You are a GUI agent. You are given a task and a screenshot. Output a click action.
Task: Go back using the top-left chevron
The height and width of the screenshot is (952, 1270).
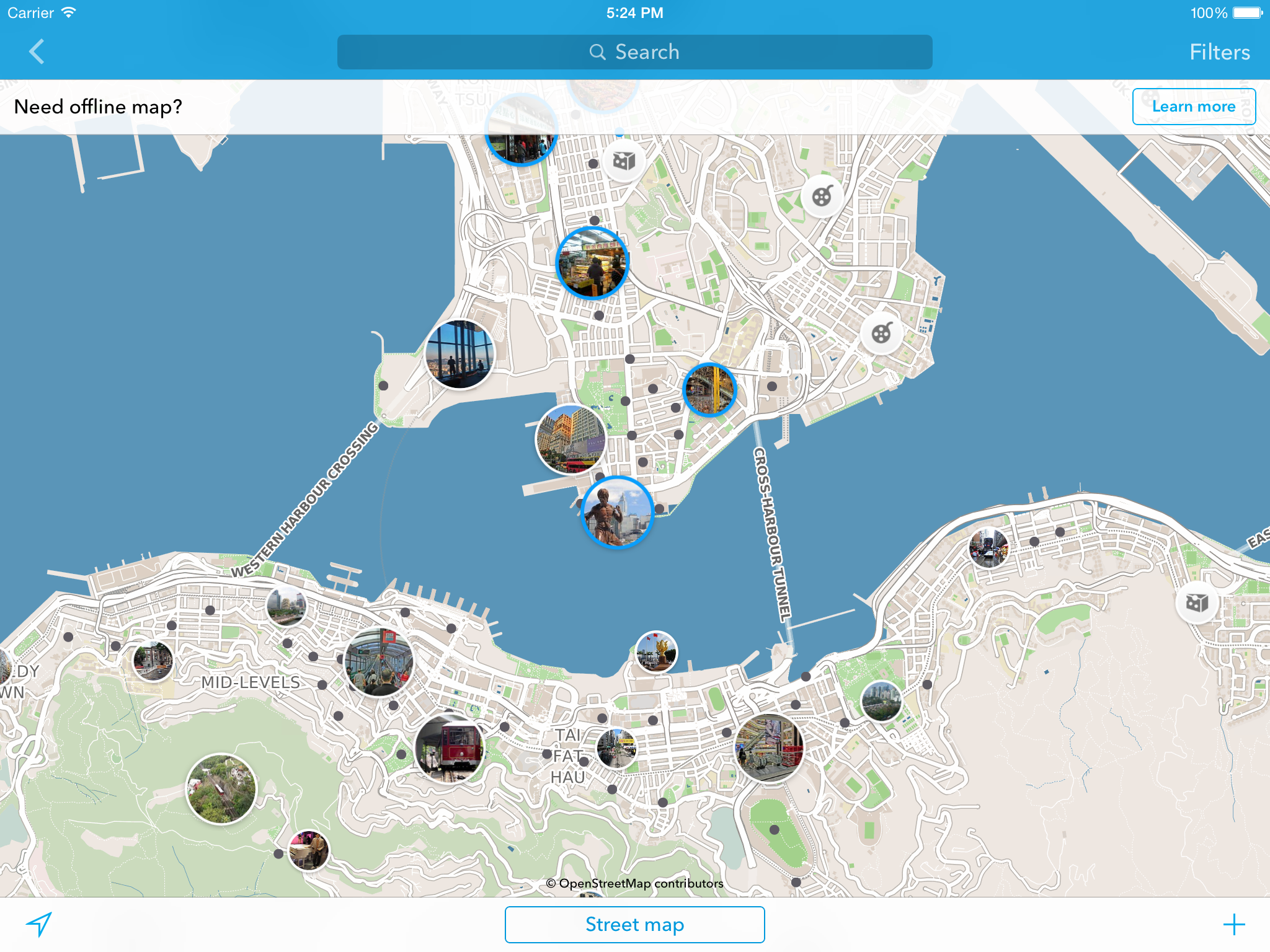[37, 51]
